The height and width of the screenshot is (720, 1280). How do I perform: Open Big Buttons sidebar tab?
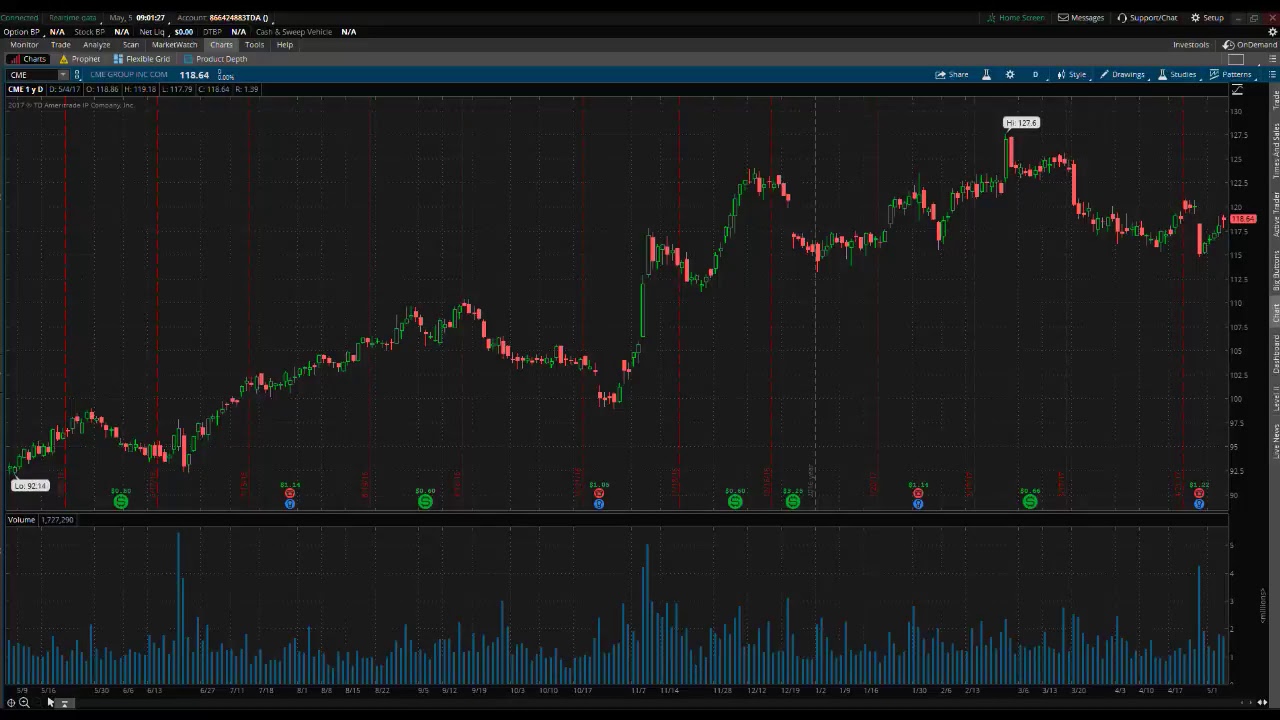point(1275,270)
